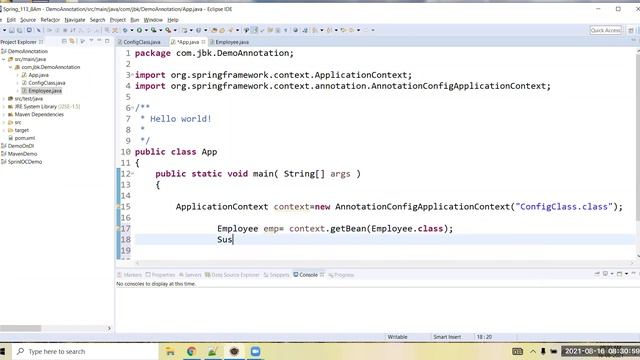Select the DemoOnDI project
The height and width of the screenshot is (360, 640).
[18, 146]
